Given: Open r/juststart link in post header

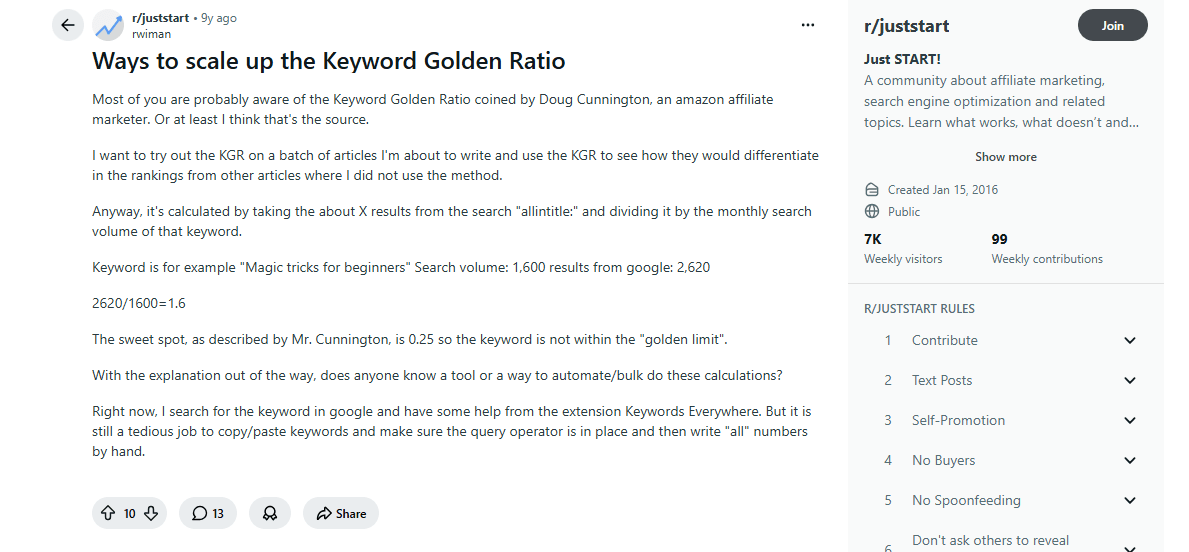Looking at the screenshot, I should [160, 18].
